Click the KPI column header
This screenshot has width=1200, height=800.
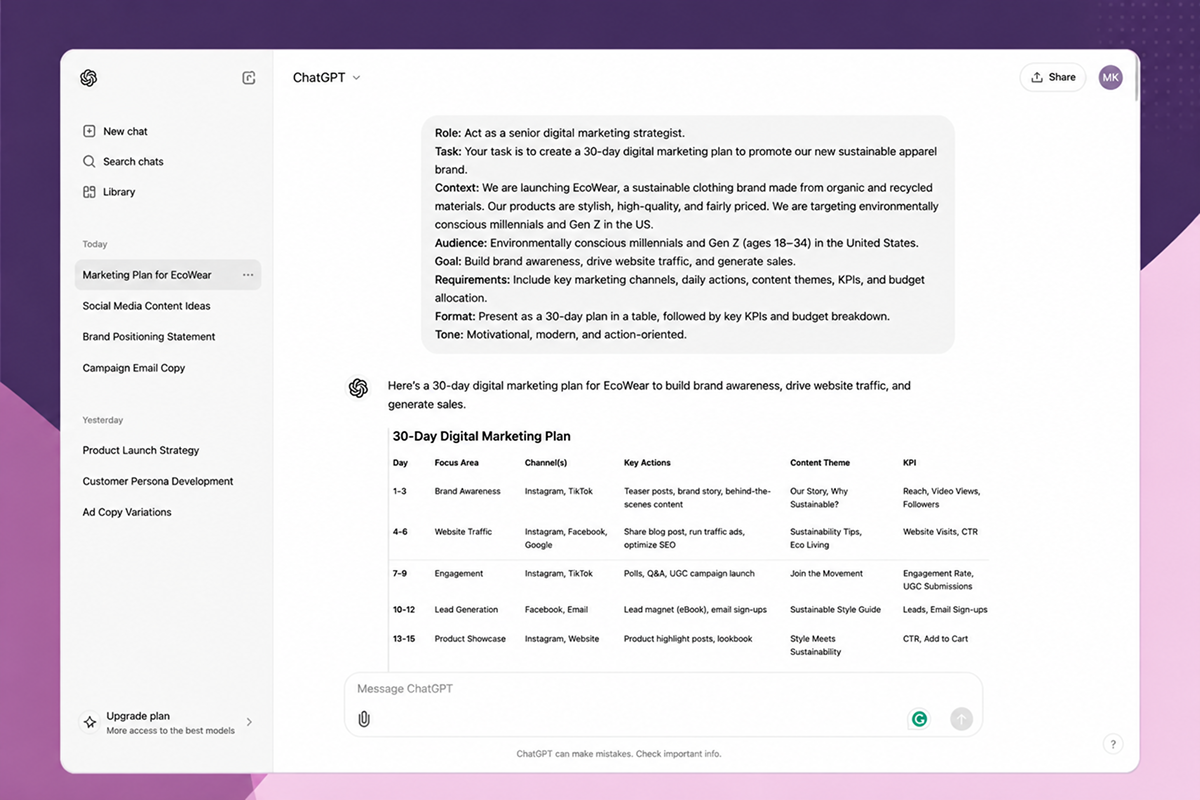coord(909,463)
